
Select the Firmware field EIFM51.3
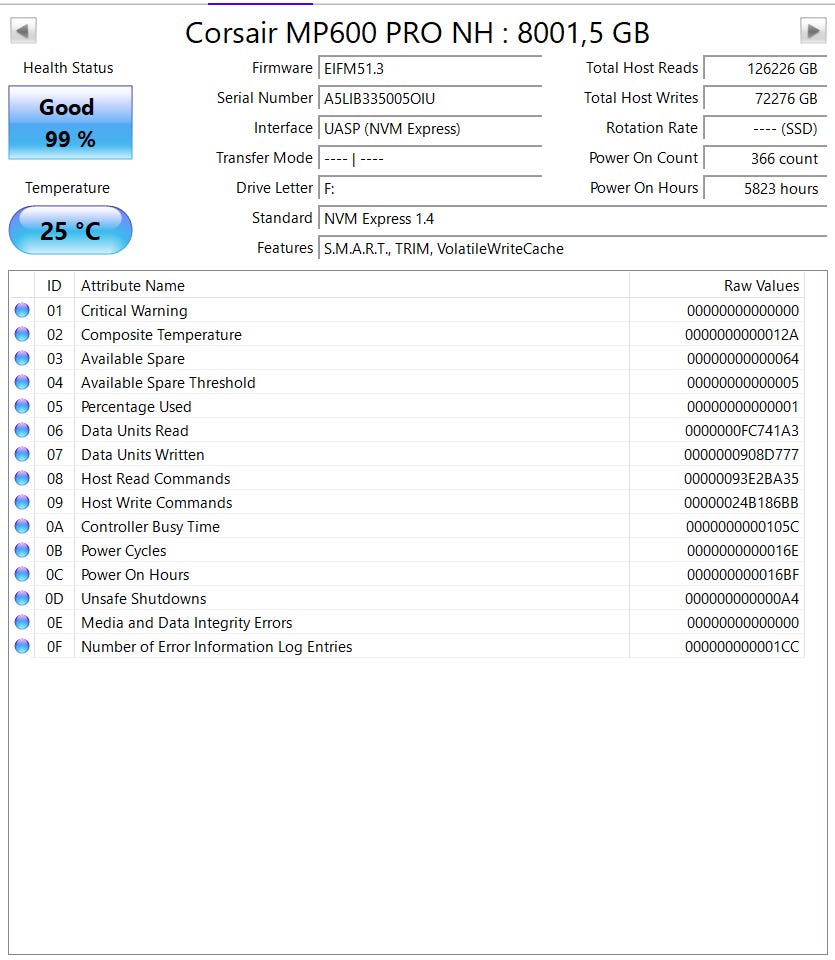pyautogui.click(x=430, y=69)
